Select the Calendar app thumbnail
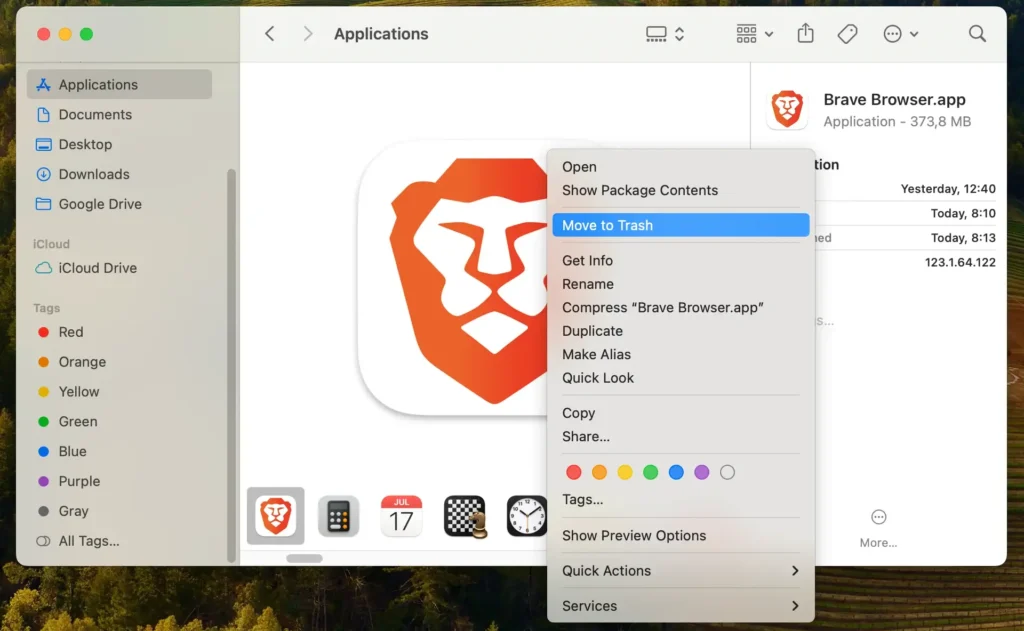The height and width of the screenshot is (631, 1024). pos(401,516)
